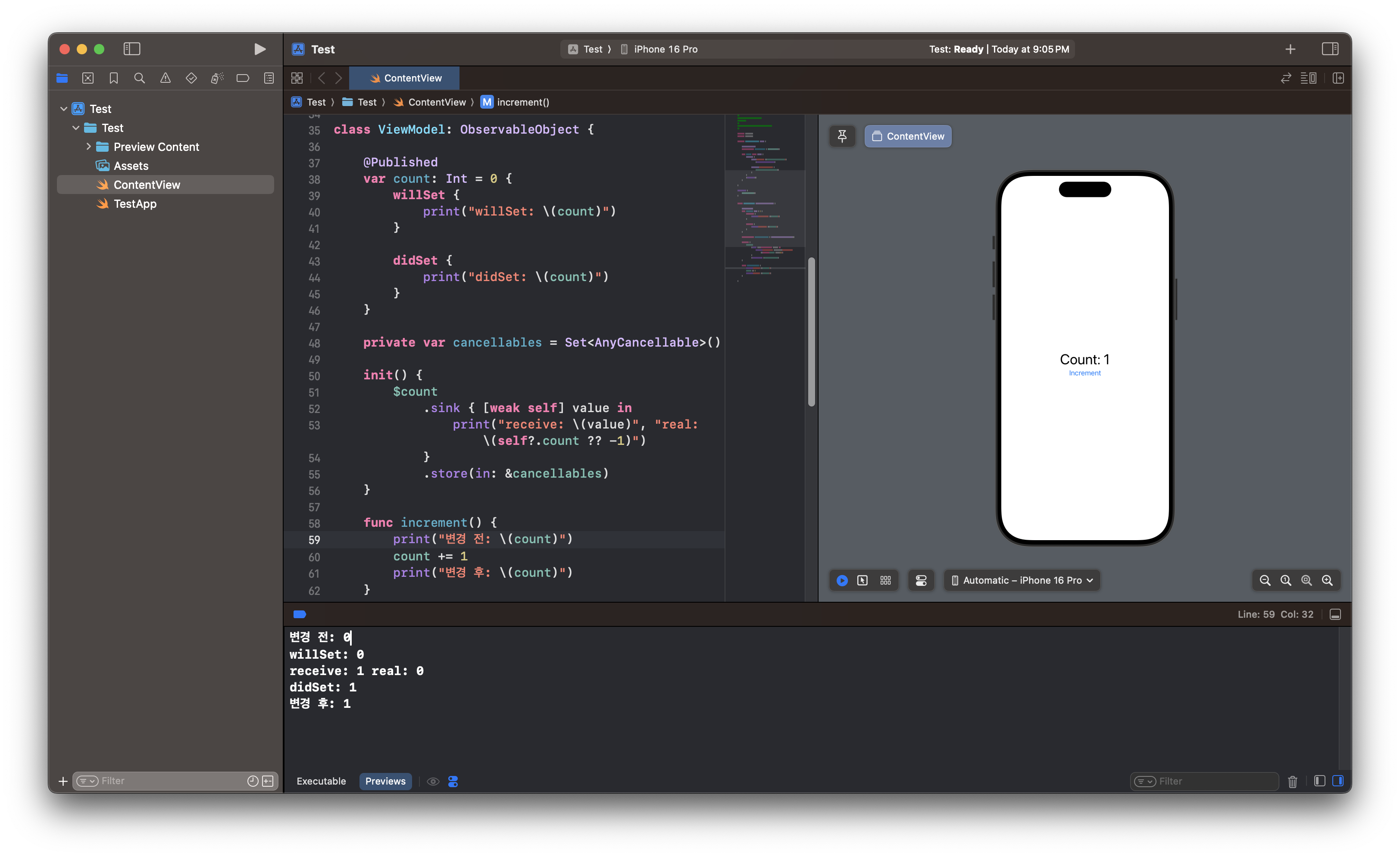Toggle the left navigator sidebar
Screen dimensions: 1400x857
click(x=132, y=50)
